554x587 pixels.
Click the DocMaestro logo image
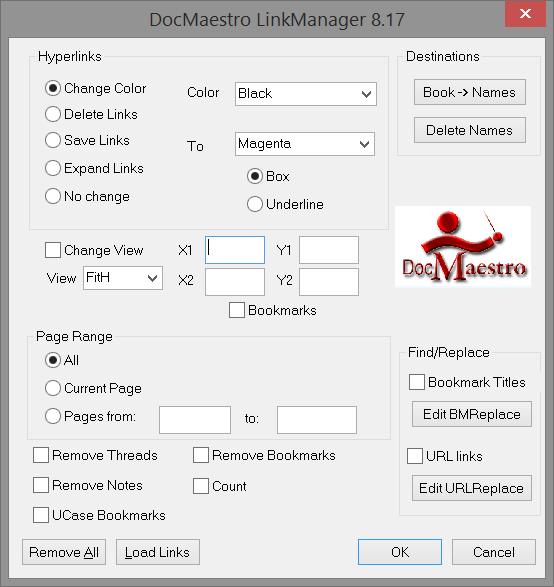coord(463,246)
